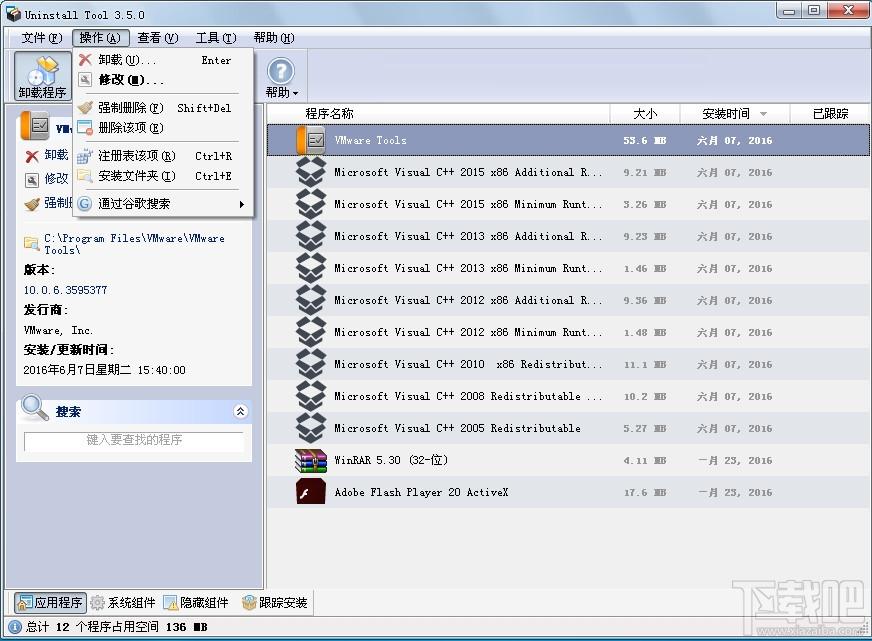Click the VMware Tools icon in sidebar
Screen dimensions: 872x641
point(34,126)
